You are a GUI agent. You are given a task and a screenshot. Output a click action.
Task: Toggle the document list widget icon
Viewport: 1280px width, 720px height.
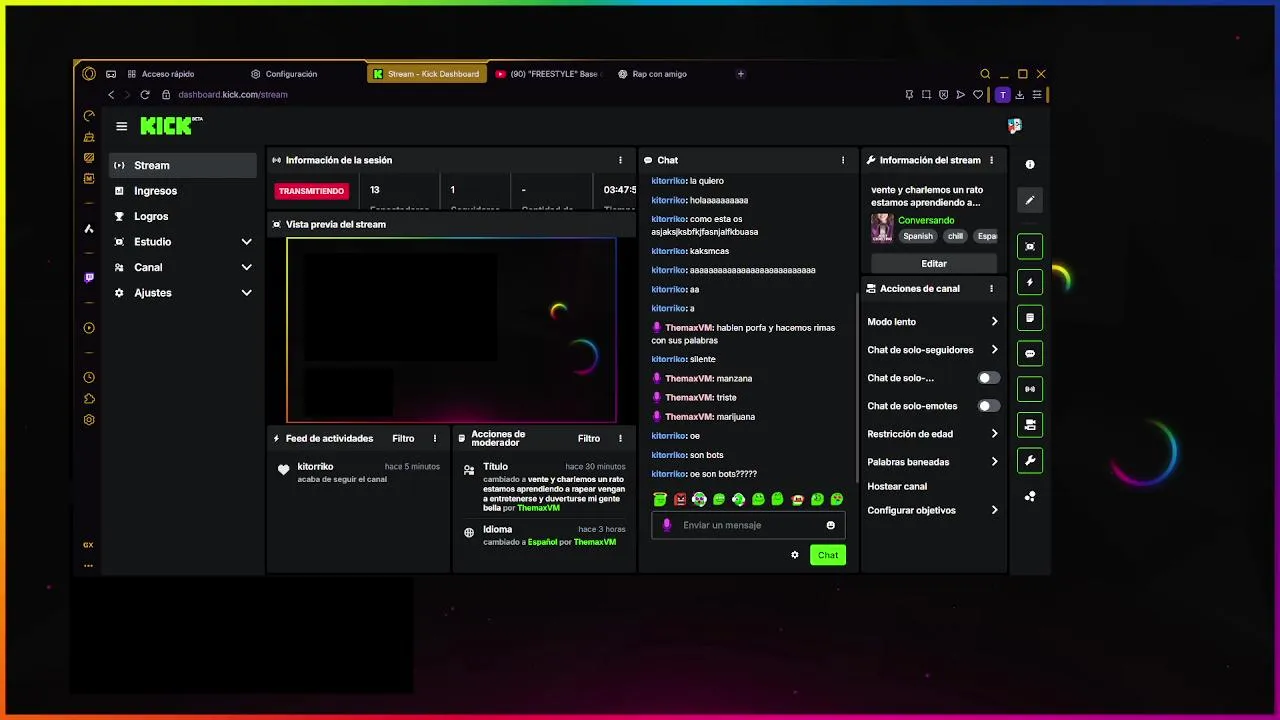click(x=1030, y=318)
